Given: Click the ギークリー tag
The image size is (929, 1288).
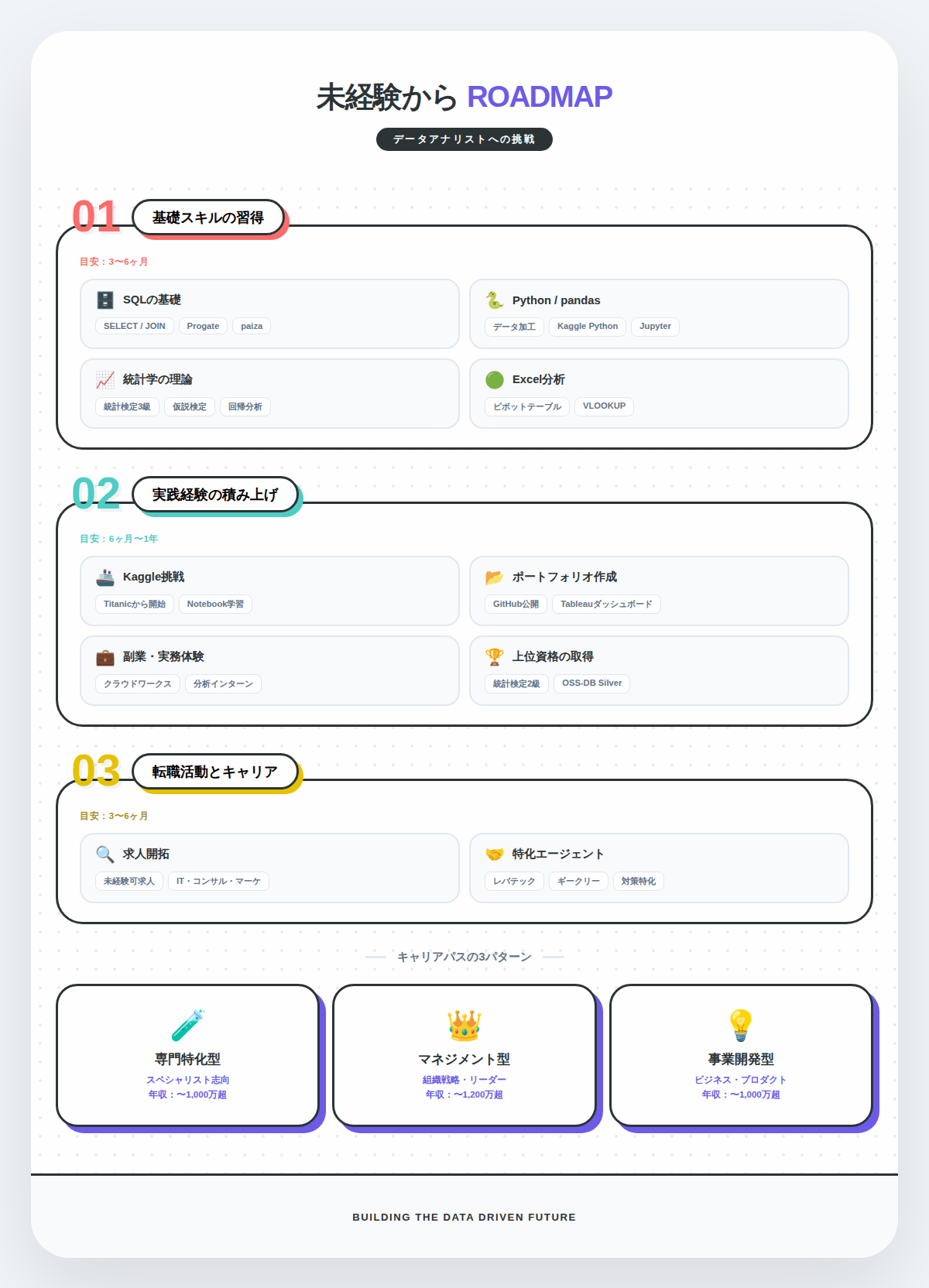Looking at the screenshot, I should click(578, 881).
